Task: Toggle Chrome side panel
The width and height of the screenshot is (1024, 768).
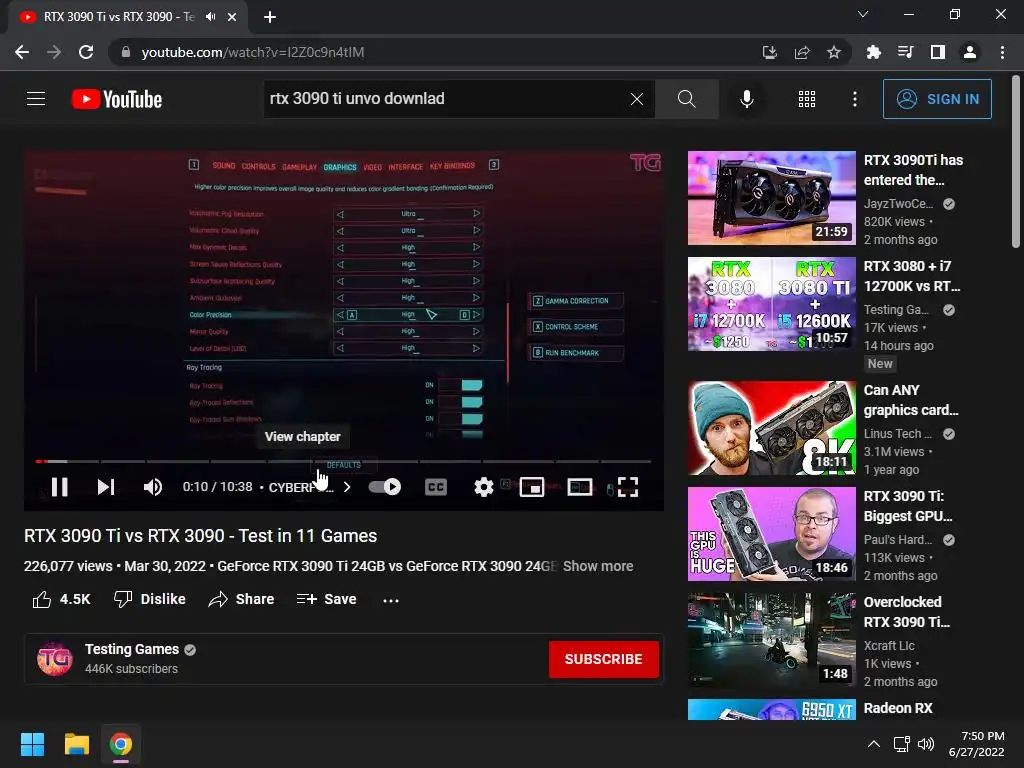Action: click(938, 52)
